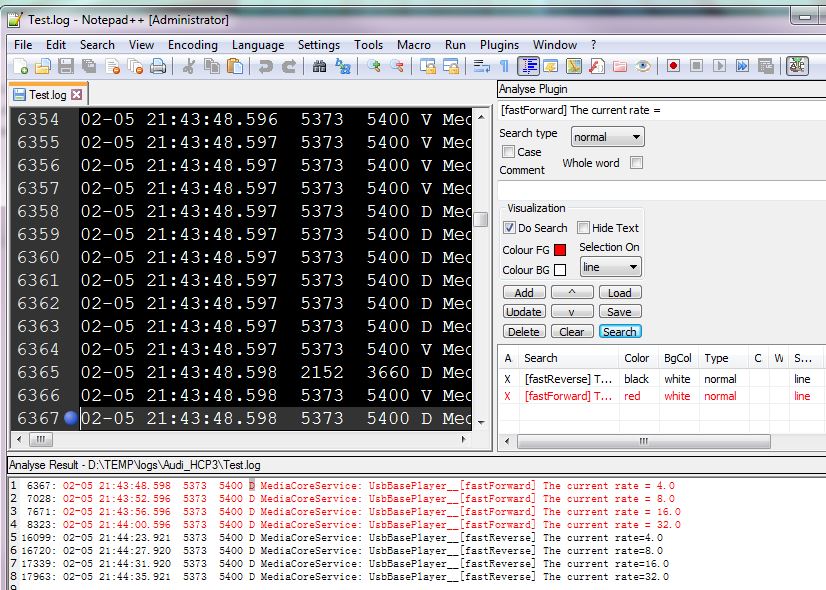Image resolution: width=826 pixels, height=590 pixels.
Task: Run the recorded macro multiple times
Action: click(742, 66)
